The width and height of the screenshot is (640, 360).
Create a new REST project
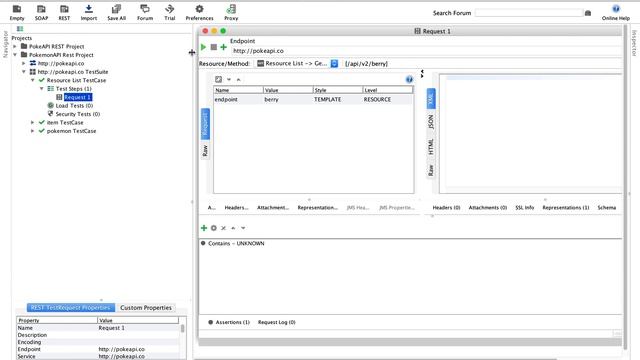tap(64, 13)
